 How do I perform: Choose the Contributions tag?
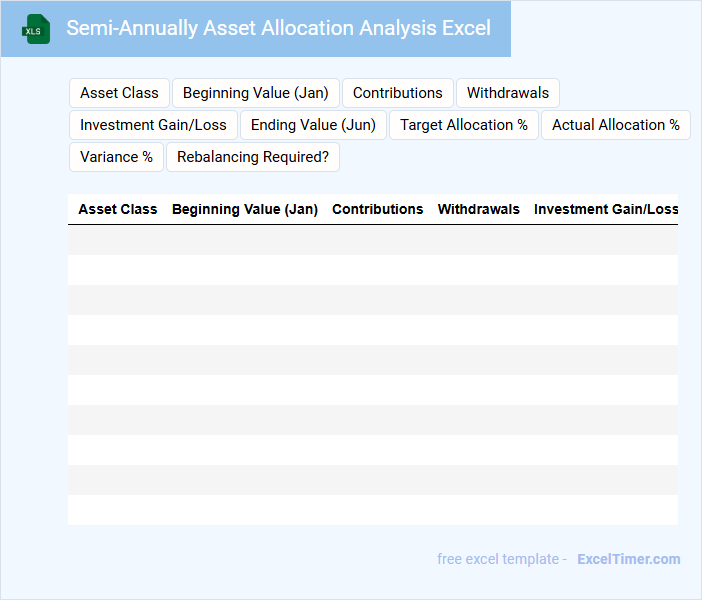(x=398, y=93)
